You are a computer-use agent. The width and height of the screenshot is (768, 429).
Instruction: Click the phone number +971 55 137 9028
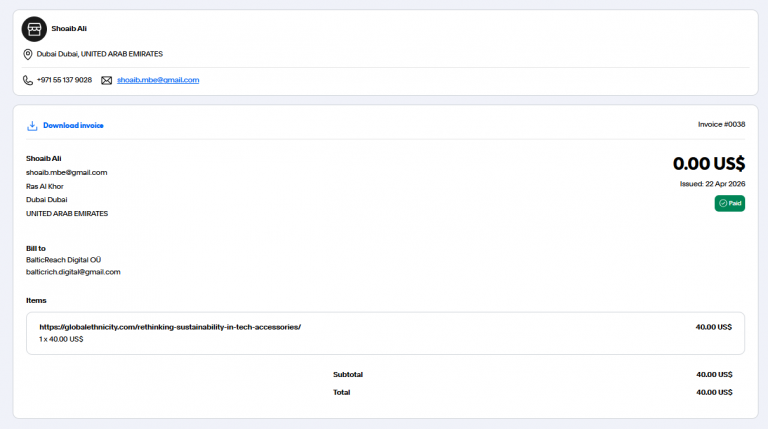pyautogui.click(x=64, y=80)
